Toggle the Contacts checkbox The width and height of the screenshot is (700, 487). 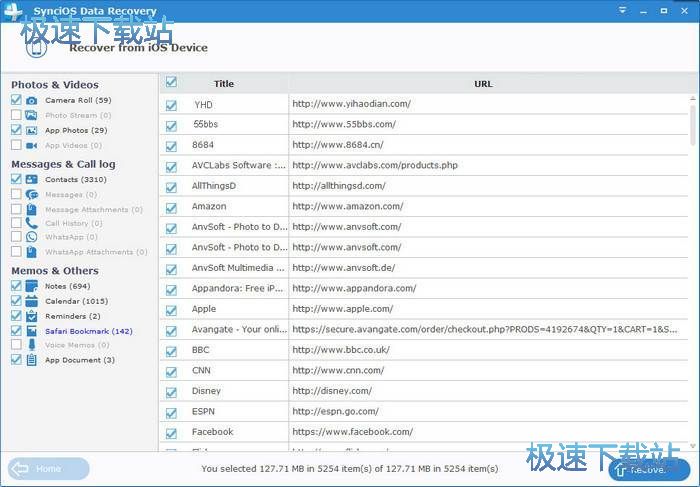coord(16,179)
